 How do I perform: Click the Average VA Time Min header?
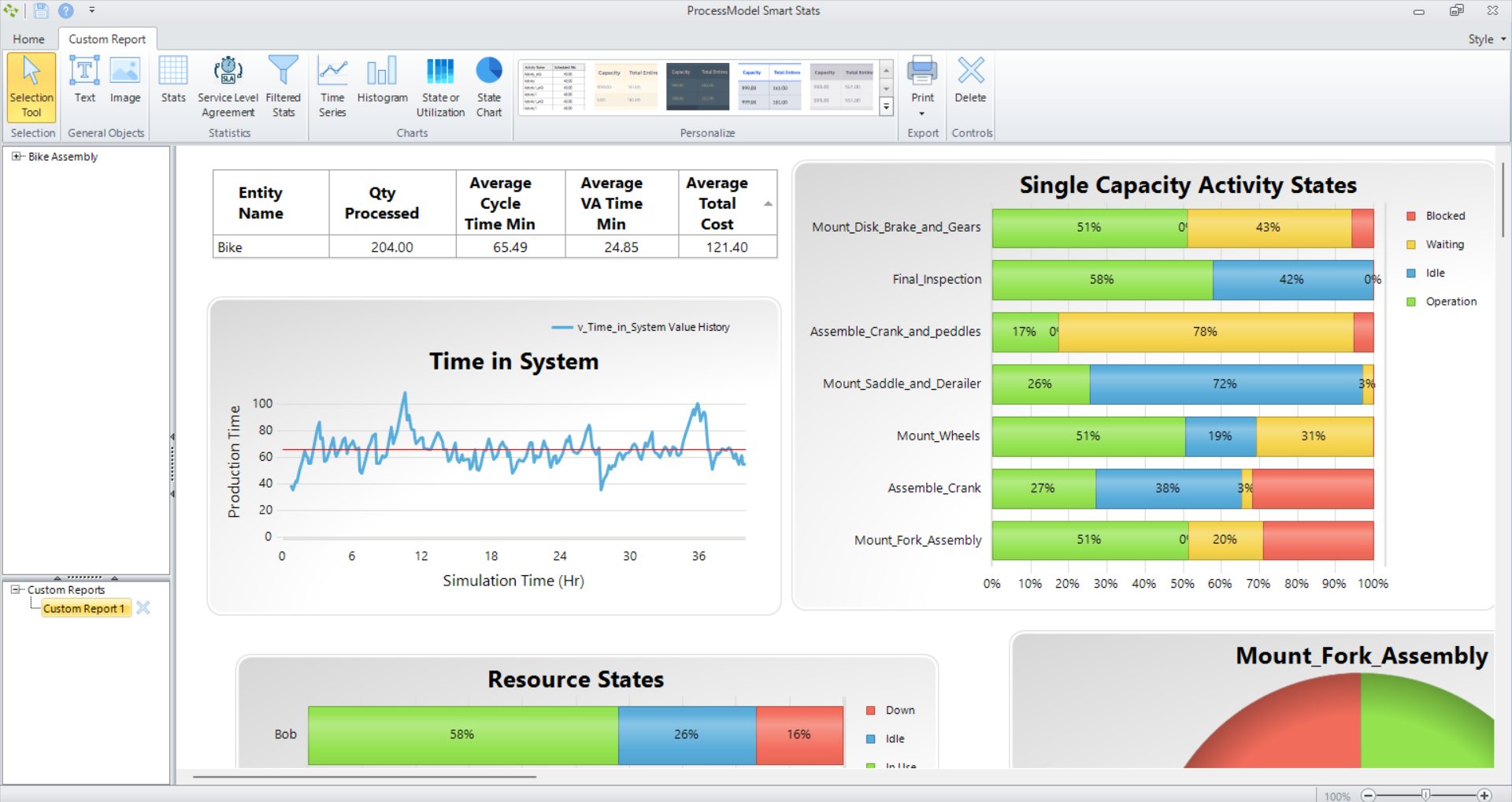point(621,203)
